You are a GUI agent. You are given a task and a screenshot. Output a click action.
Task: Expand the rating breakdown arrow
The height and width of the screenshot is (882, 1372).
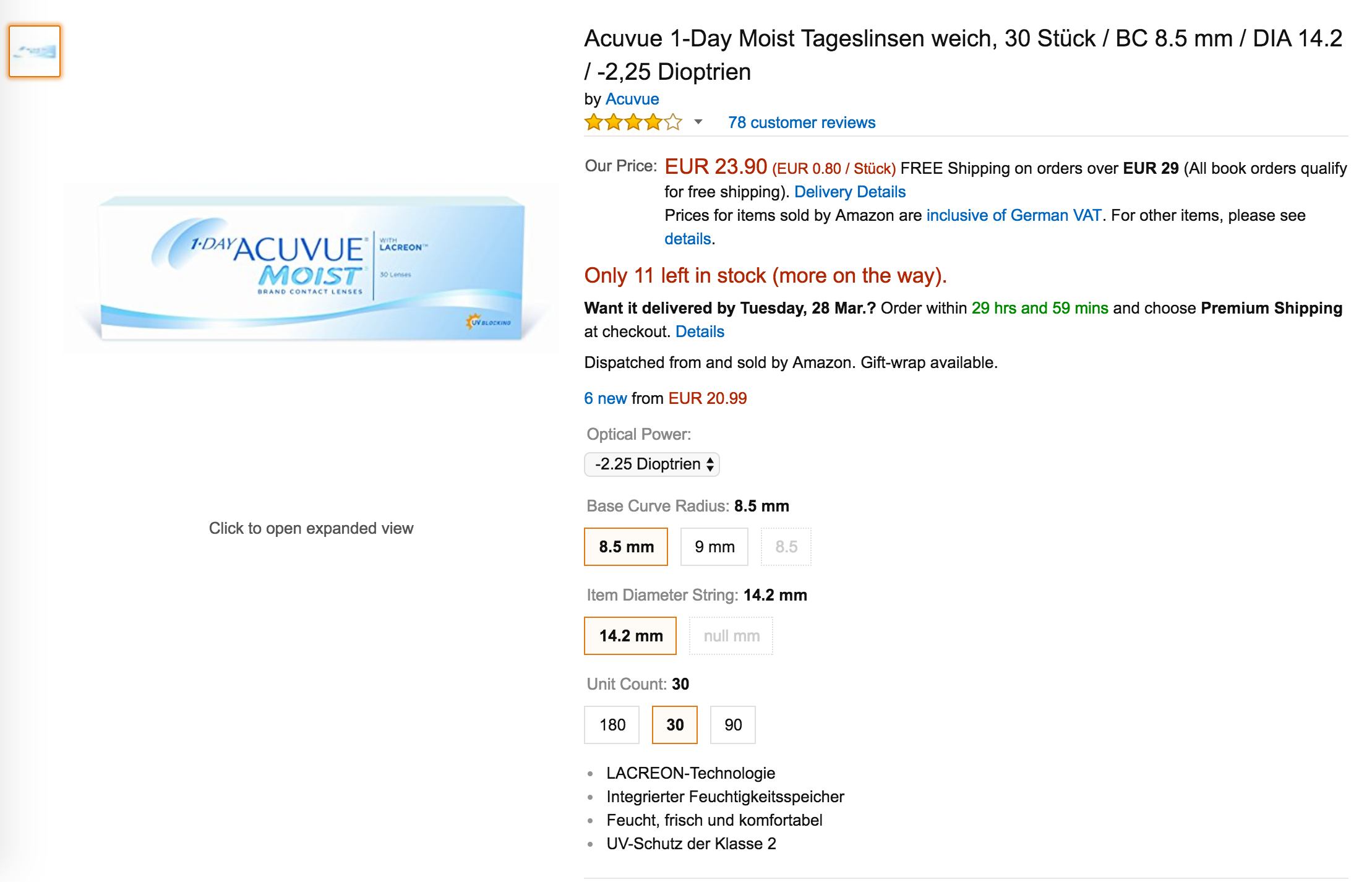click(698, 122)
